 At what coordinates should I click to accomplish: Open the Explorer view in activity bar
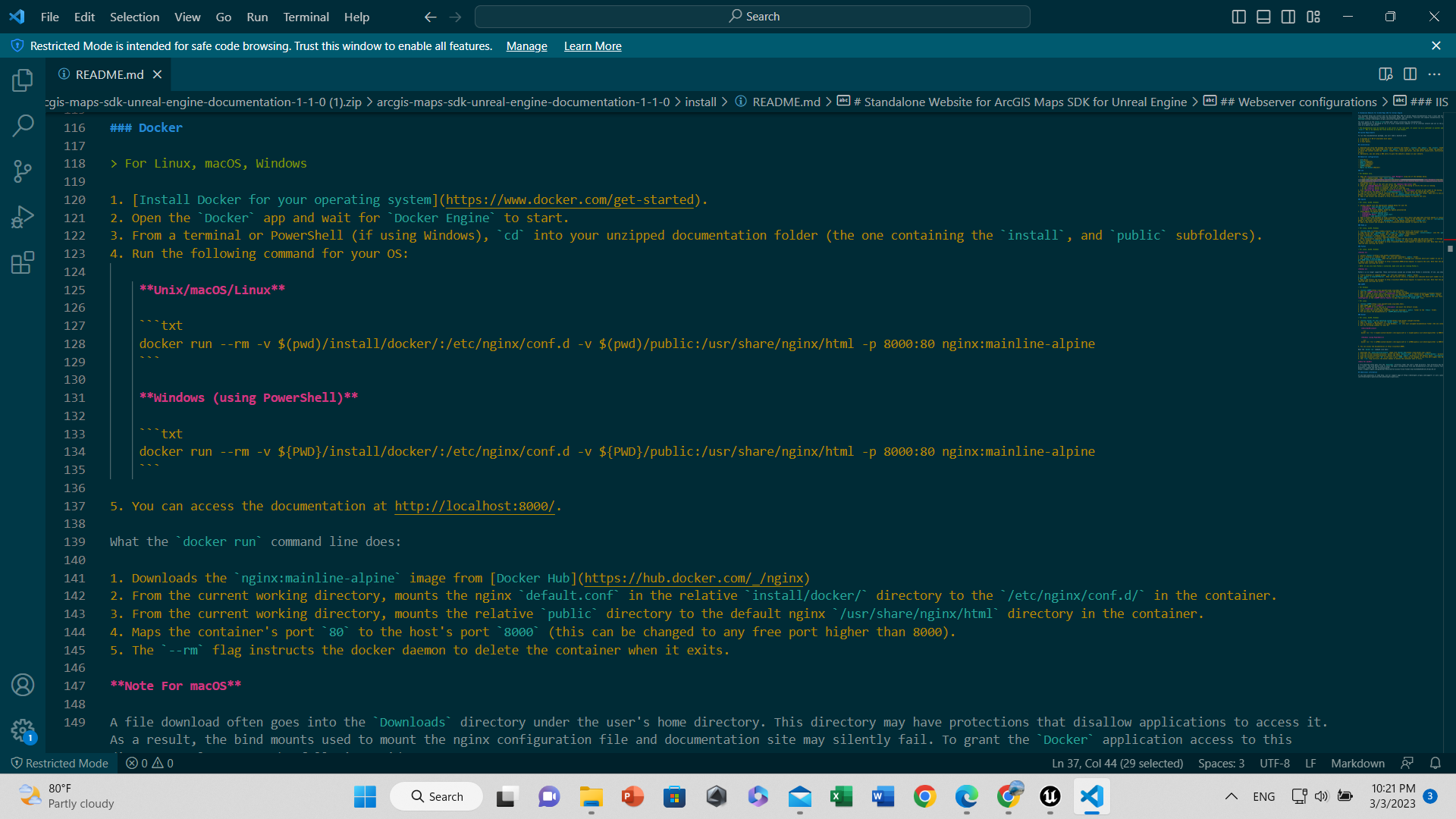point(23,80)
